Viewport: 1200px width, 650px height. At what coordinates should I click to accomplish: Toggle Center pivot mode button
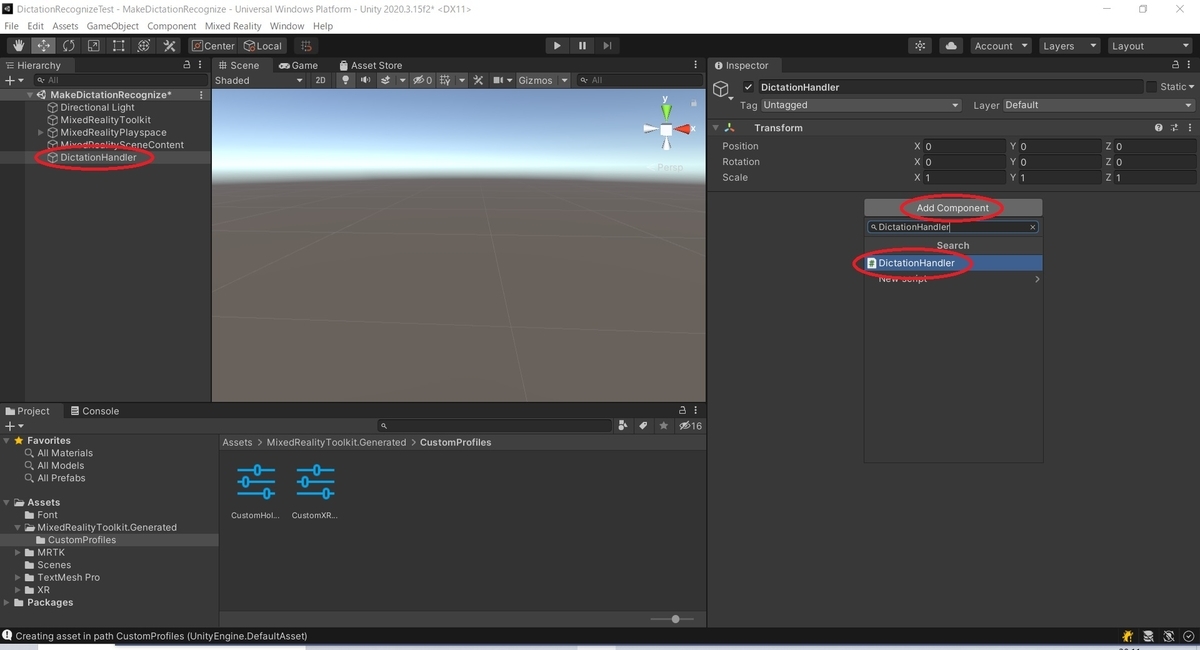click(x=213, y=46)
